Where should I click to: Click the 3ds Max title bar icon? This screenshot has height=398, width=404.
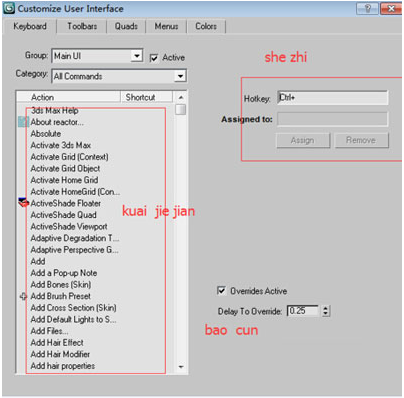click(9, 8)
